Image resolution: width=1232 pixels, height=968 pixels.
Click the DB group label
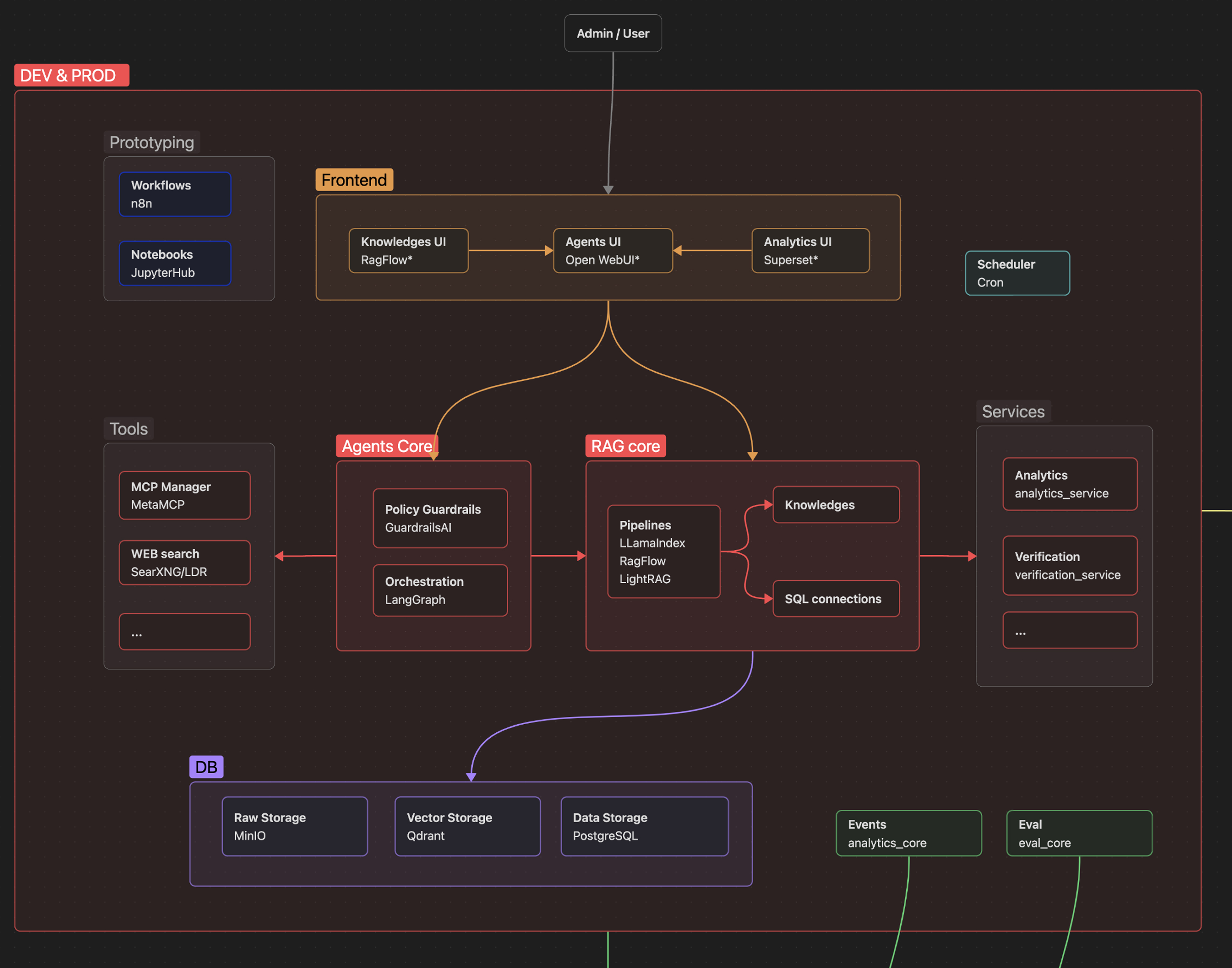point(206,767)
